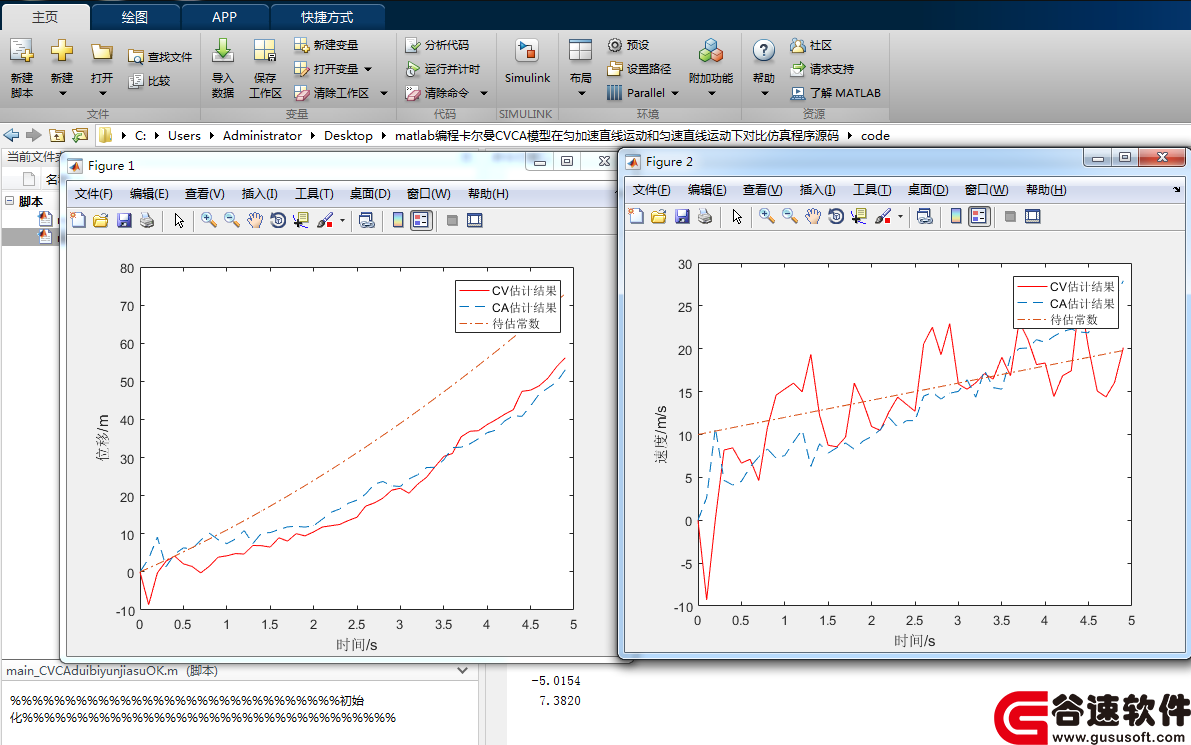Click 查找文件 (Find Files)
The image size is (1191, 745).
coord(160,57)
